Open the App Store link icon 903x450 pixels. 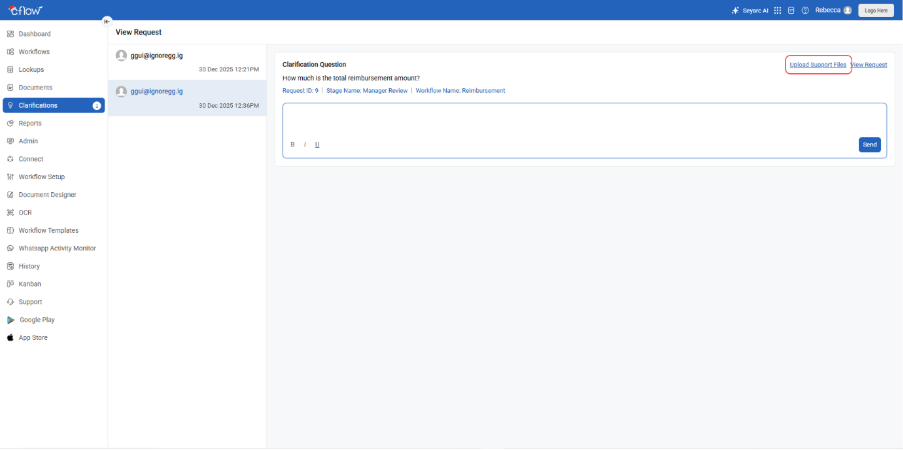click(x=11, y=338)
